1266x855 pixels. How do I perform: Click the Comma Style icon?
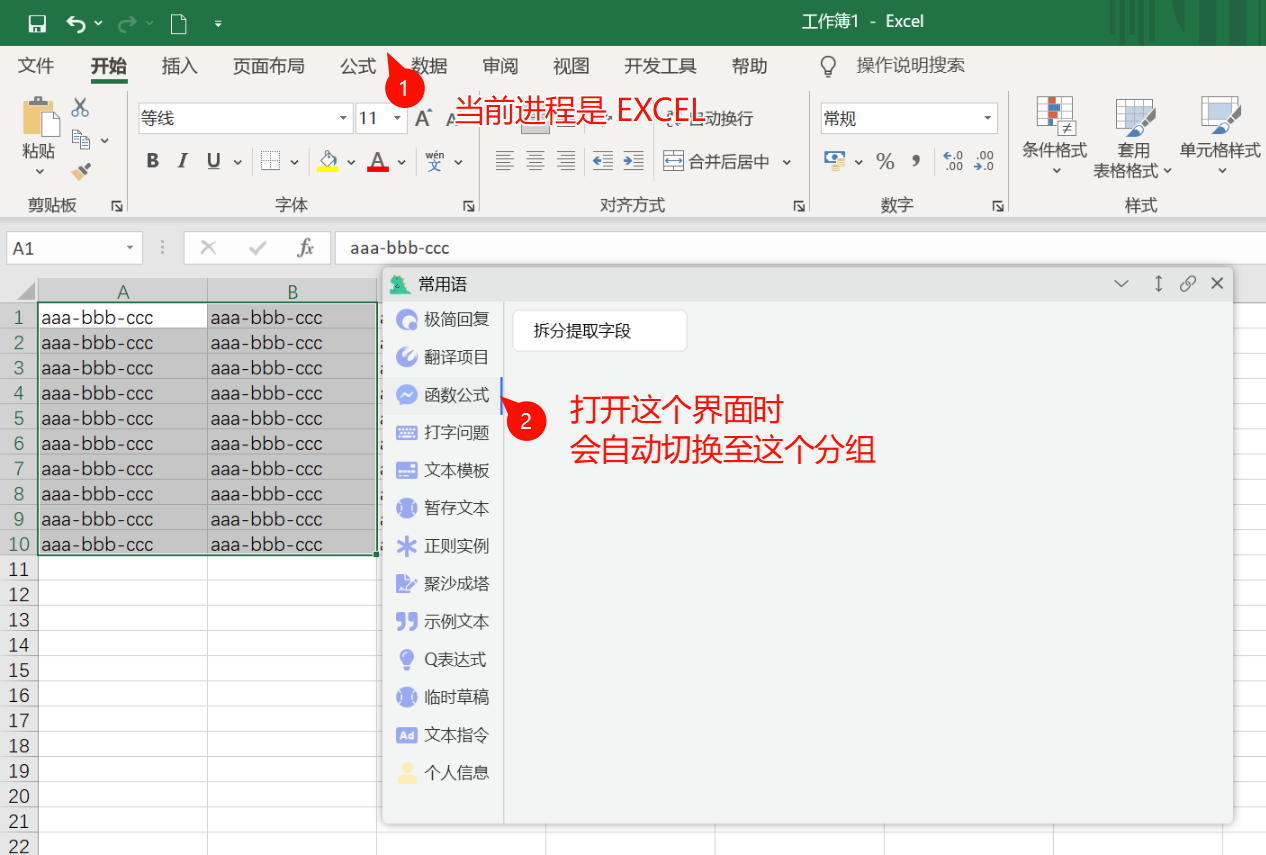pos(915,161)
